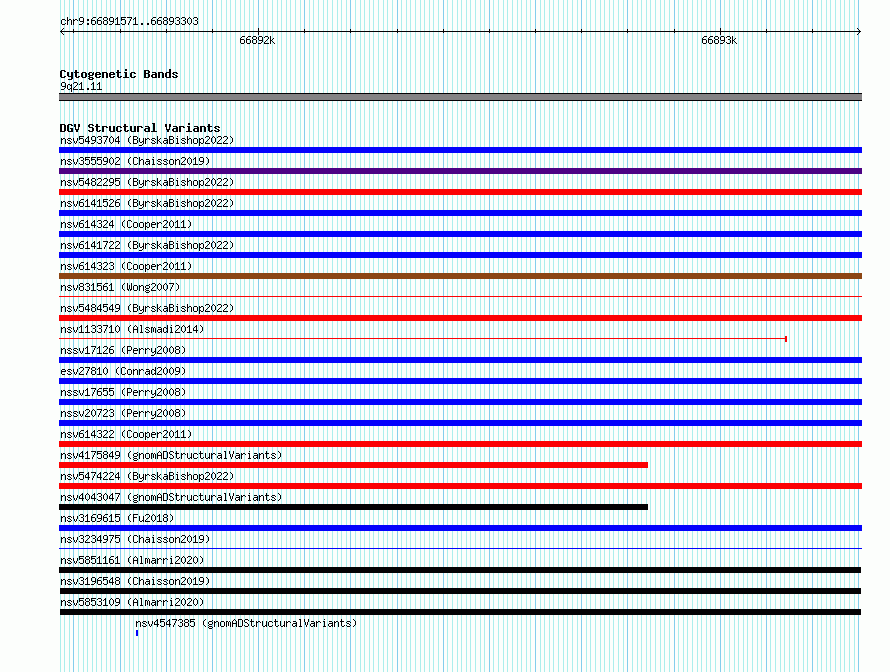Select the blue bar under nsv614324
The height and width of the screenshot is (672, 890).
point(460,234)
